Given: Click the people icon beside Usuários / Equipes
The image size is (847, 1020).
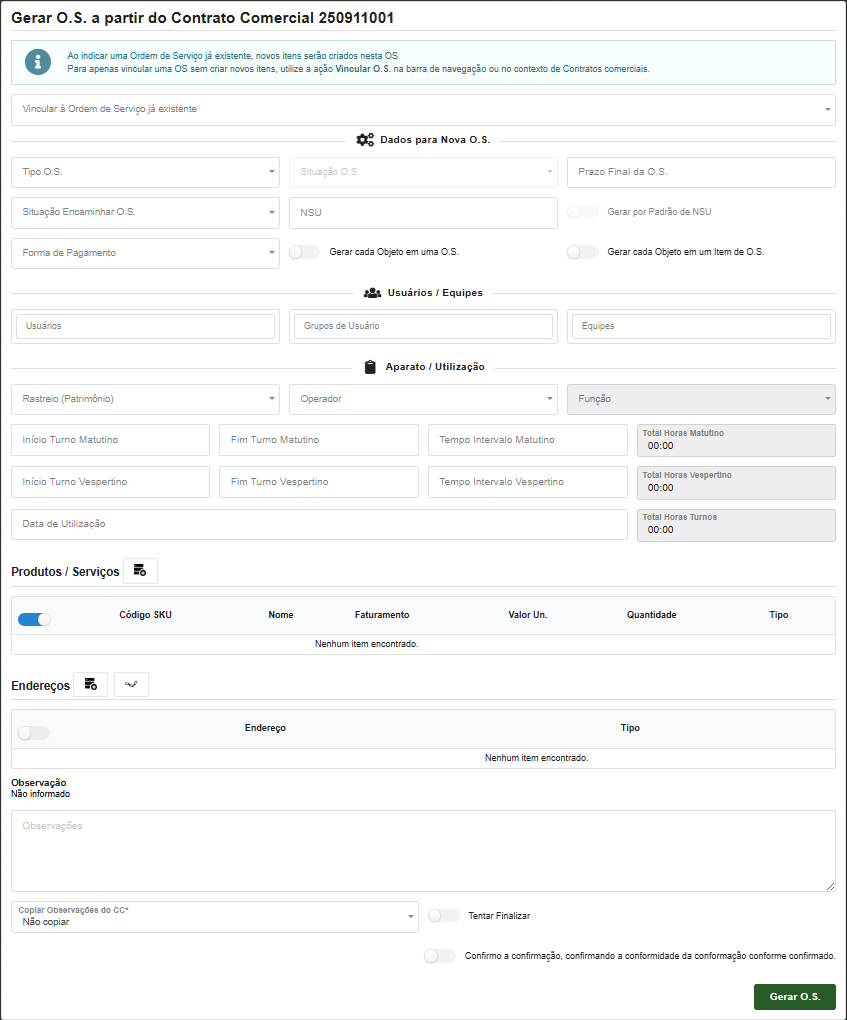Looking at the screenshot, I should tap(372, 293).
